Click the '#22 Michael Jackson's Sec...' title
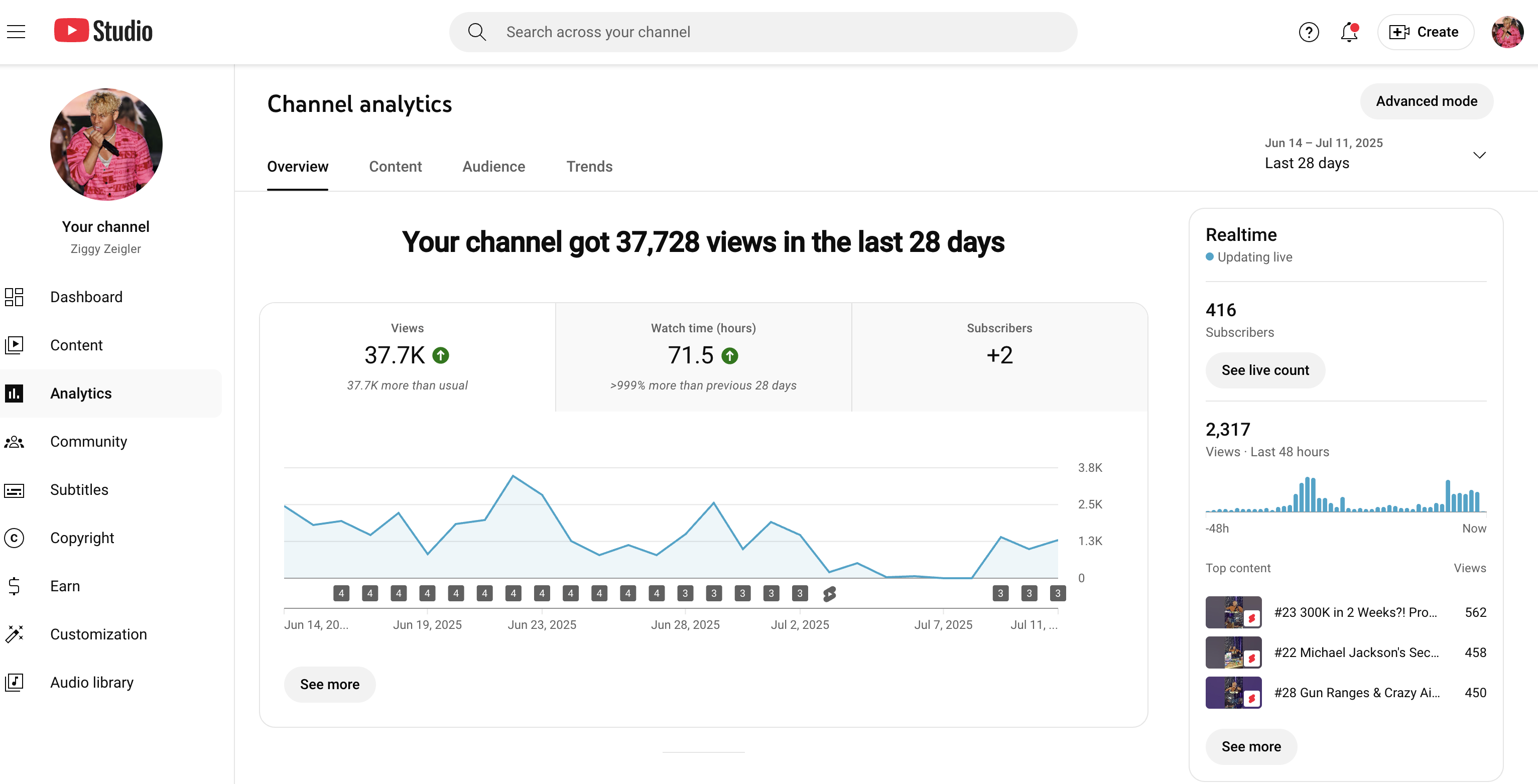Viewport: 1538px width, 784px height. (1356, 652)
